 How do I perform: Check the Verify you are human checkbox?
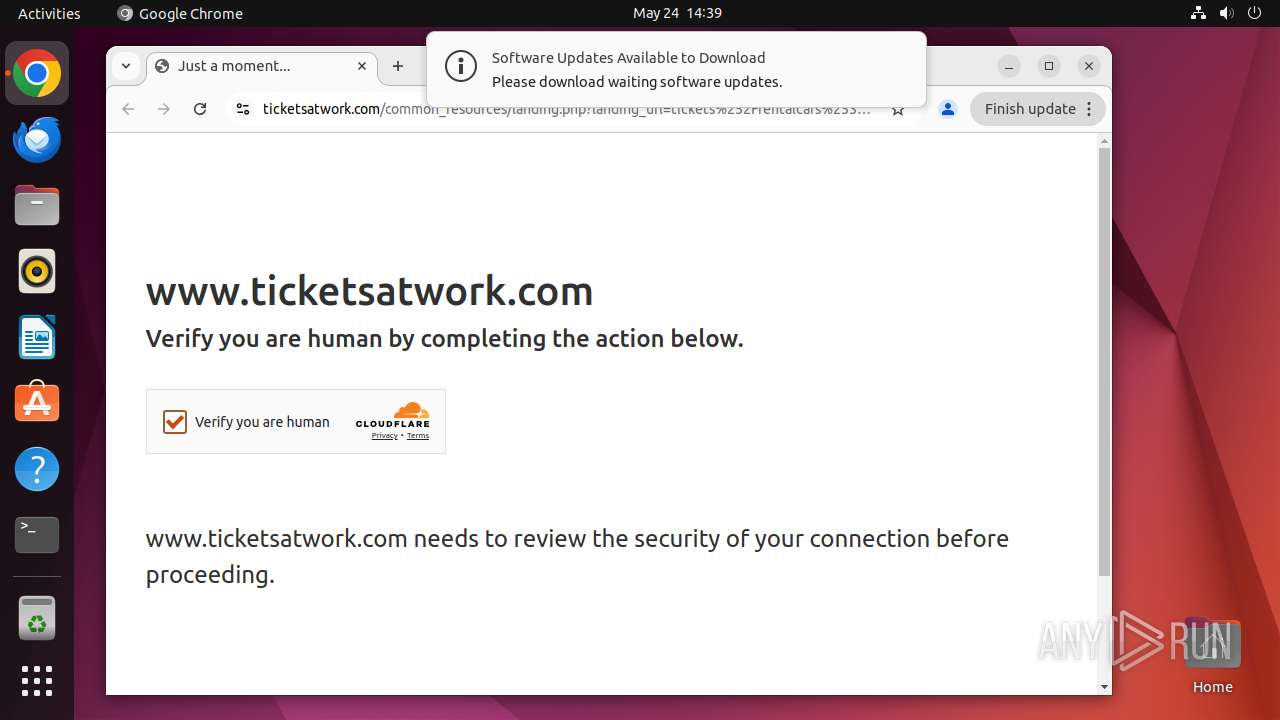pos(175,422)
